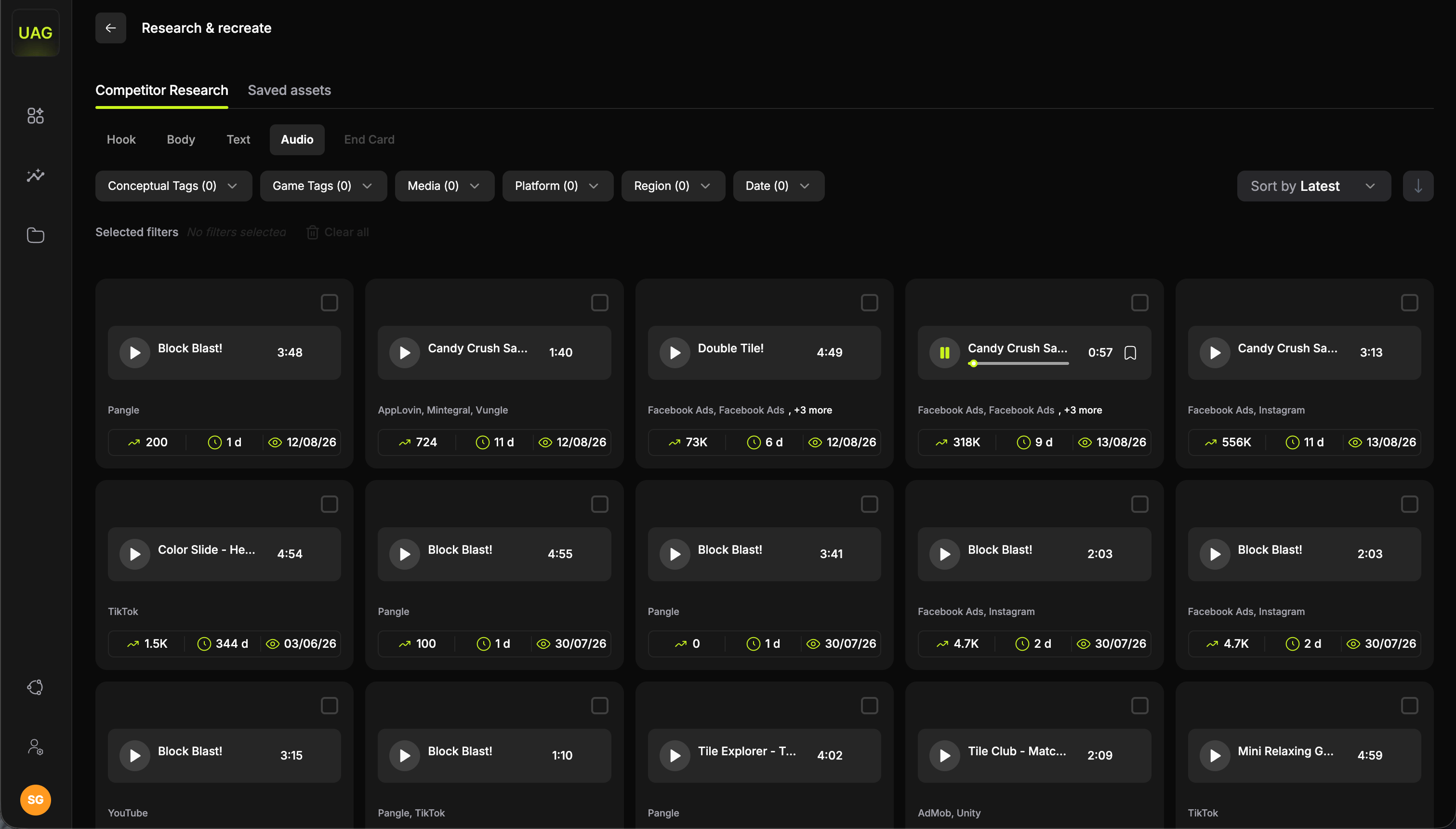Open the Region (0) filter dropdown
The width and height of the screenshot is (1456, 829).
[673, 186]
